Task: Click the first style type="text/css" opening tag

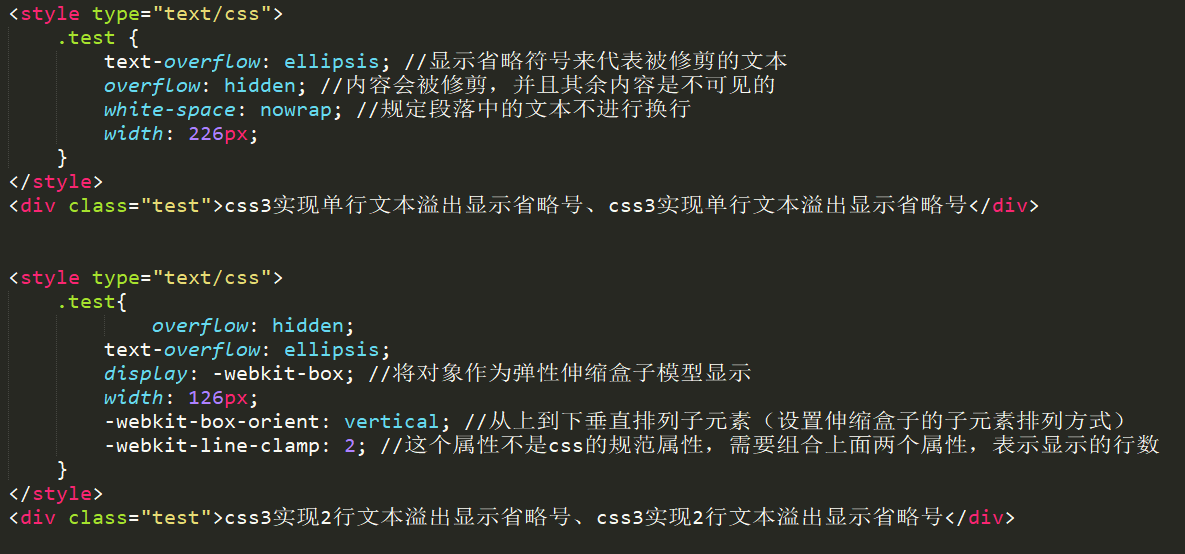Action: point(146,14)
